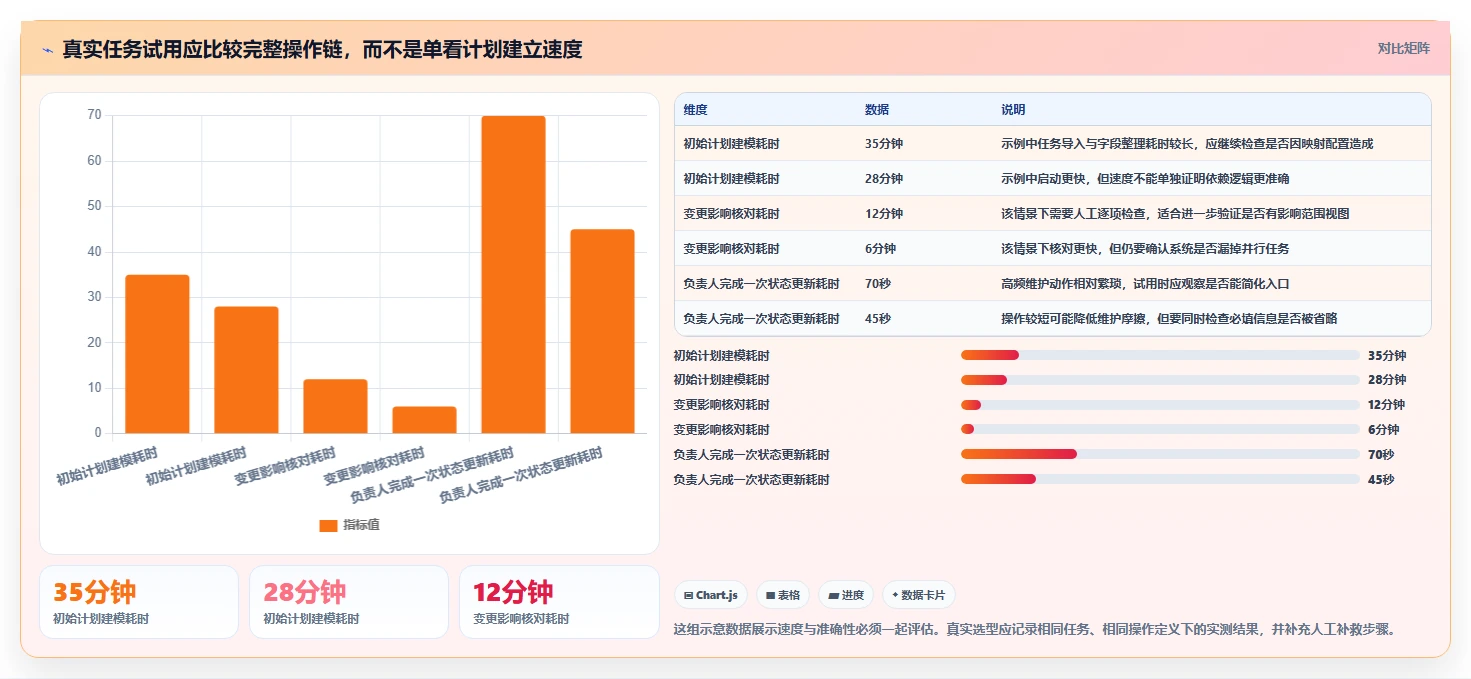This screenshot has height=679, width=1471.
Task: Click the progress bar labeled 6分钟
Action: coord(1160,430)
